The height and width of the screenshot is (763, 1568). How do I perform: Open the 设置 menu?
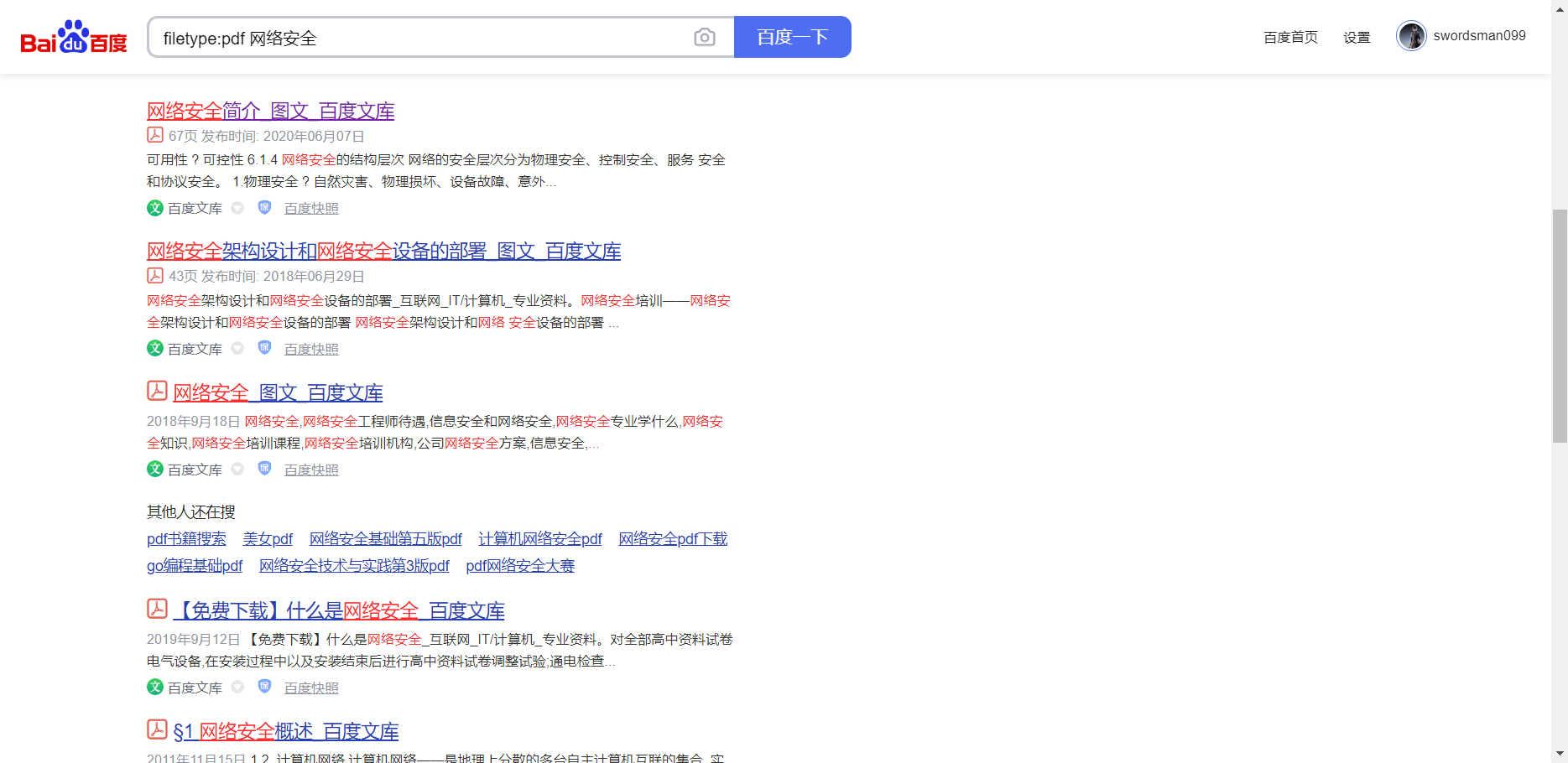[1357, 37]
